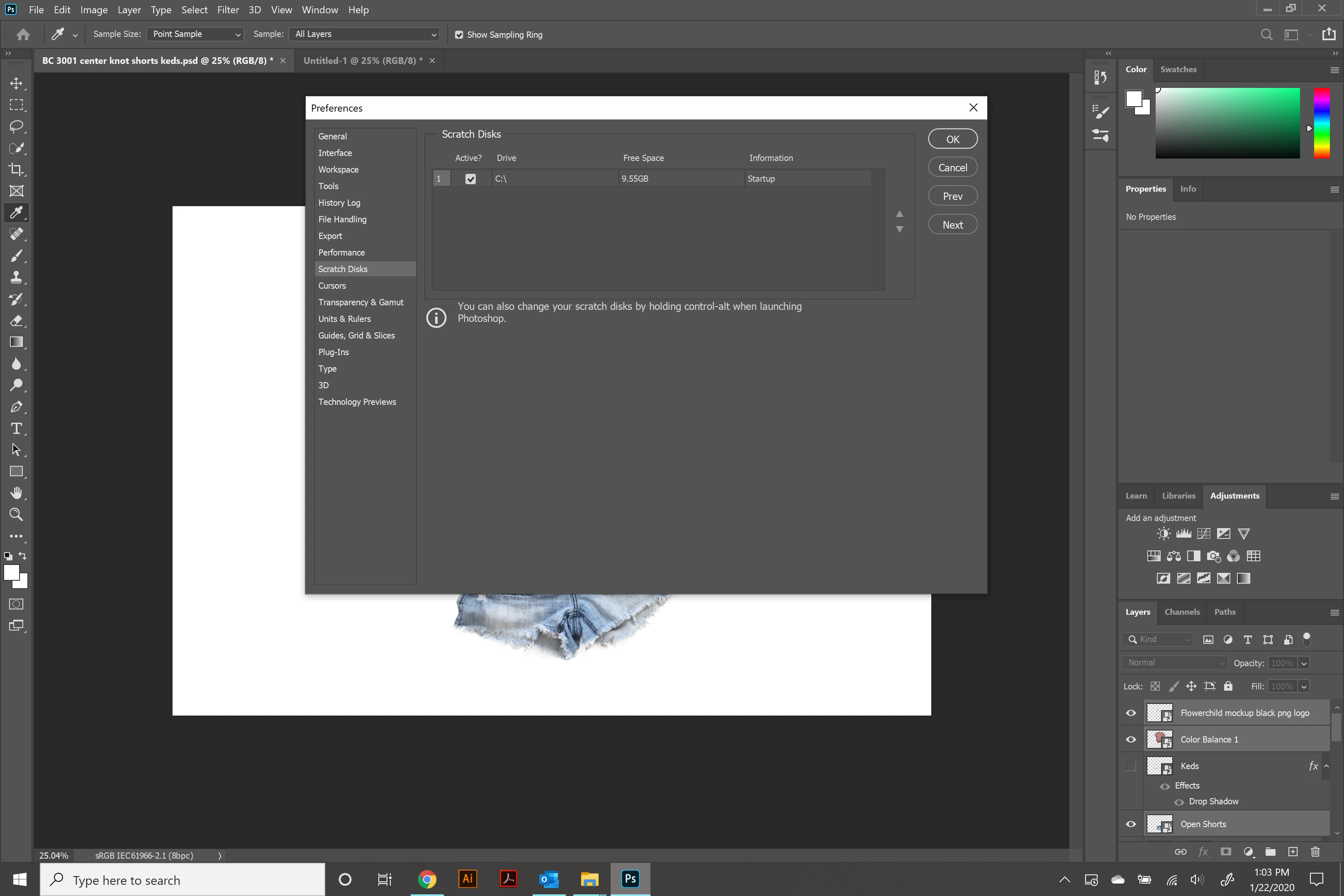Screen dimensions: 1344x896
Task: Select the Clone Stamp tool
Action: point(16,278)
